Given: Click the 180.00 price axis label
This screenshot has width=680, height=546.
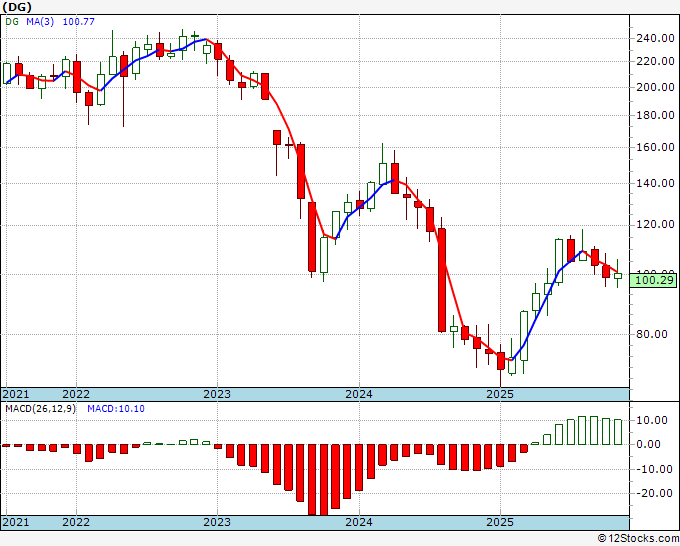Looking at the screenshot, I should [x=655, y=115].
